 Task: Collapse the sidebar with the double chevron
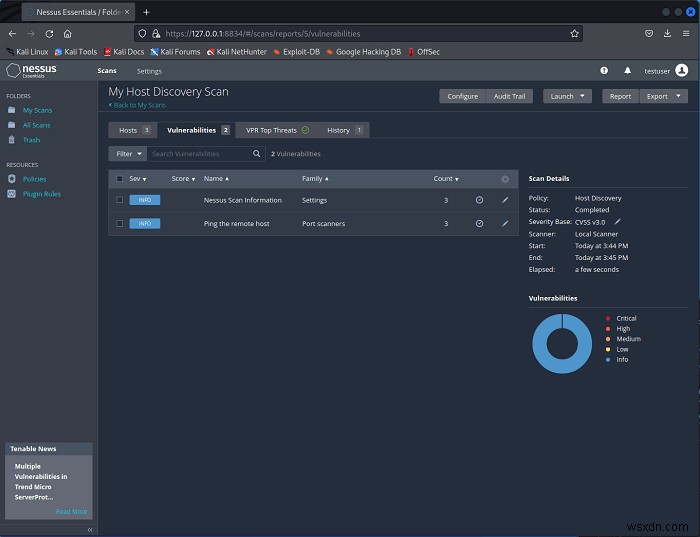point(90,530)
